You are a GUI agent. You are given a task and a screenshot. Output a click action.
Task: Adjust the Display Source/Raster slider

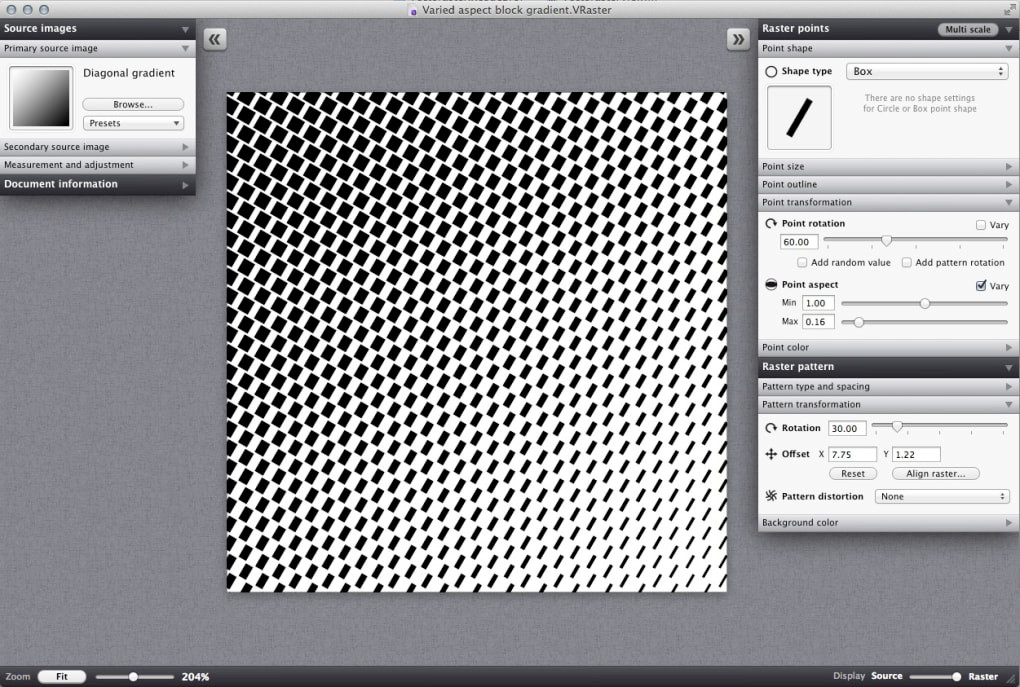pyautogui.click(x=956, y=677)
